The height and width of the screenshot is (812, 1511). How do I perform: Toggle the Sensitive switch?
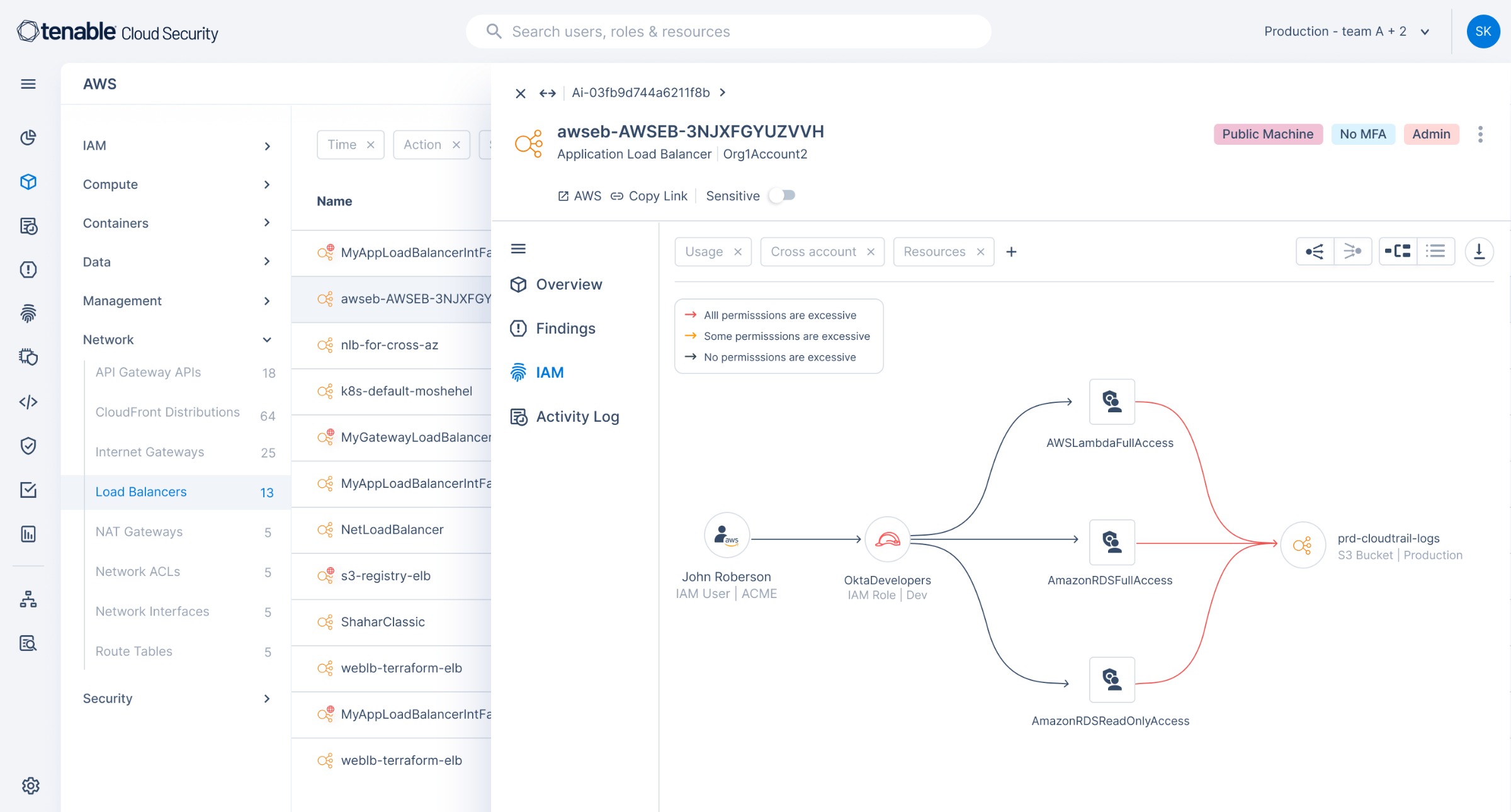tap(783, 196)
